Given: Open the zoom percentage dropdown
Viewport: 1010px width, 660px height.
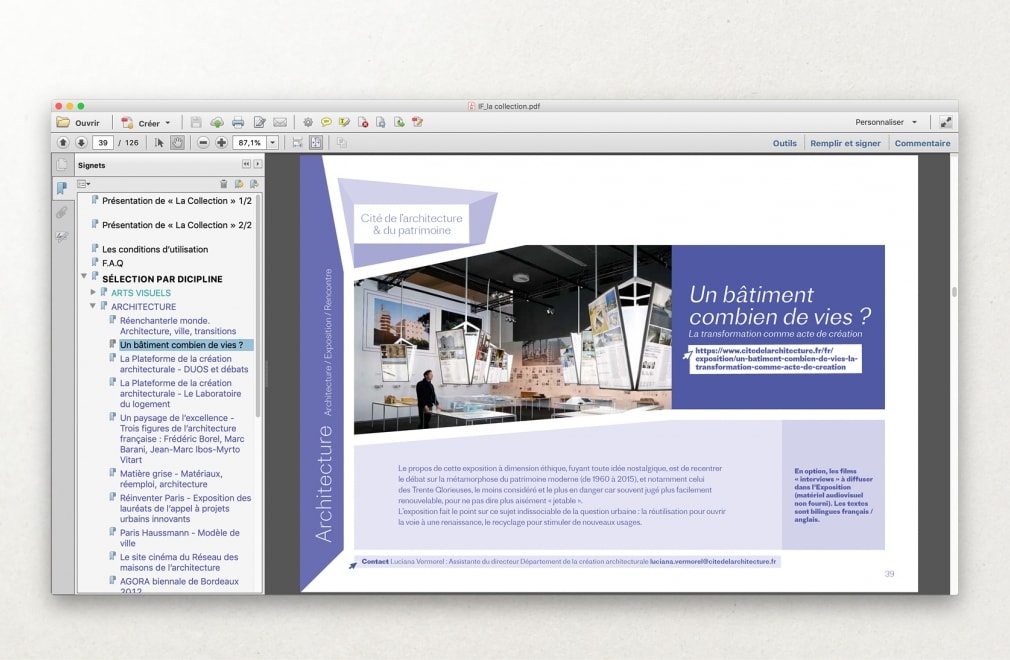Looking at the screenshot, I should tap(272, 142).
